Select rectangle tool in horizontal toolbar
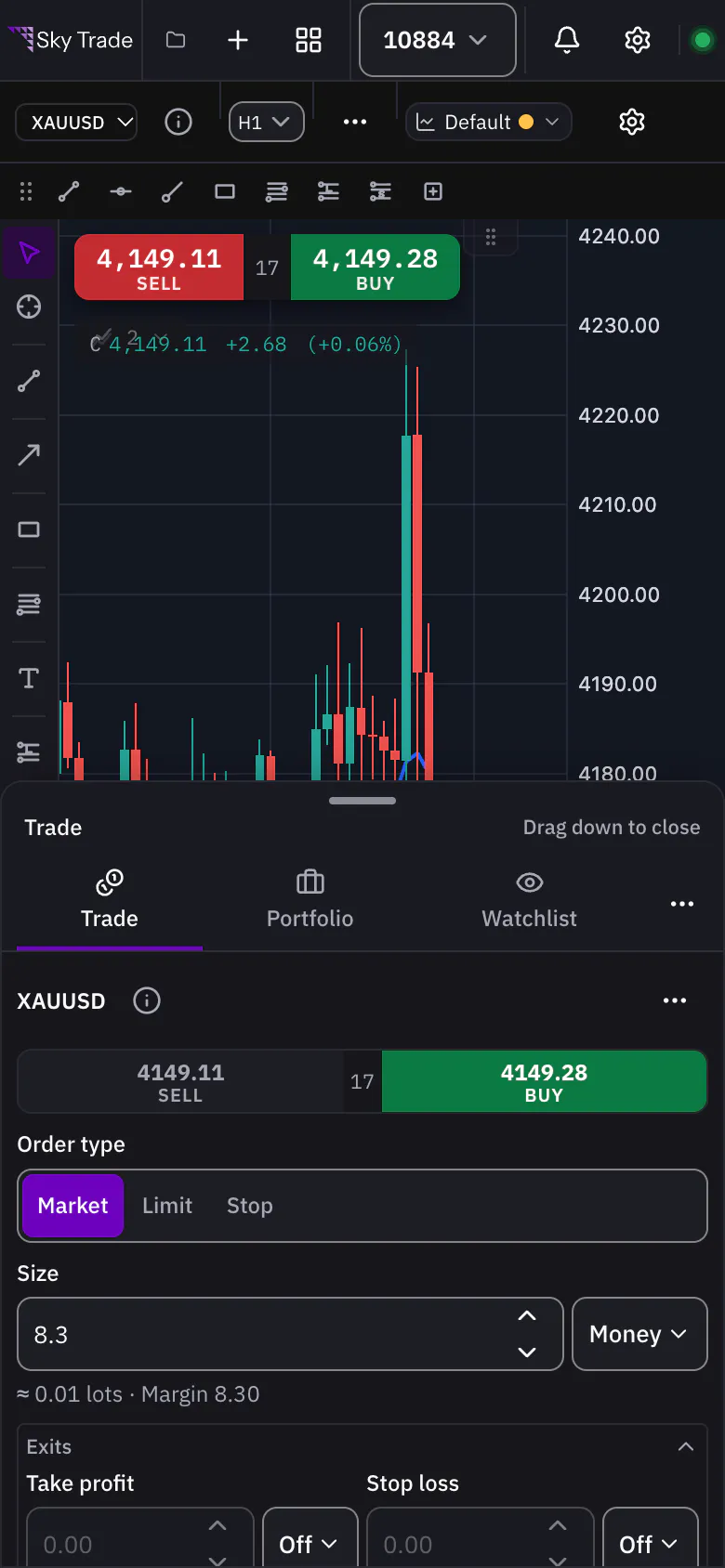The width and height of the screenshot is (725, 1568). click(225, 191)
